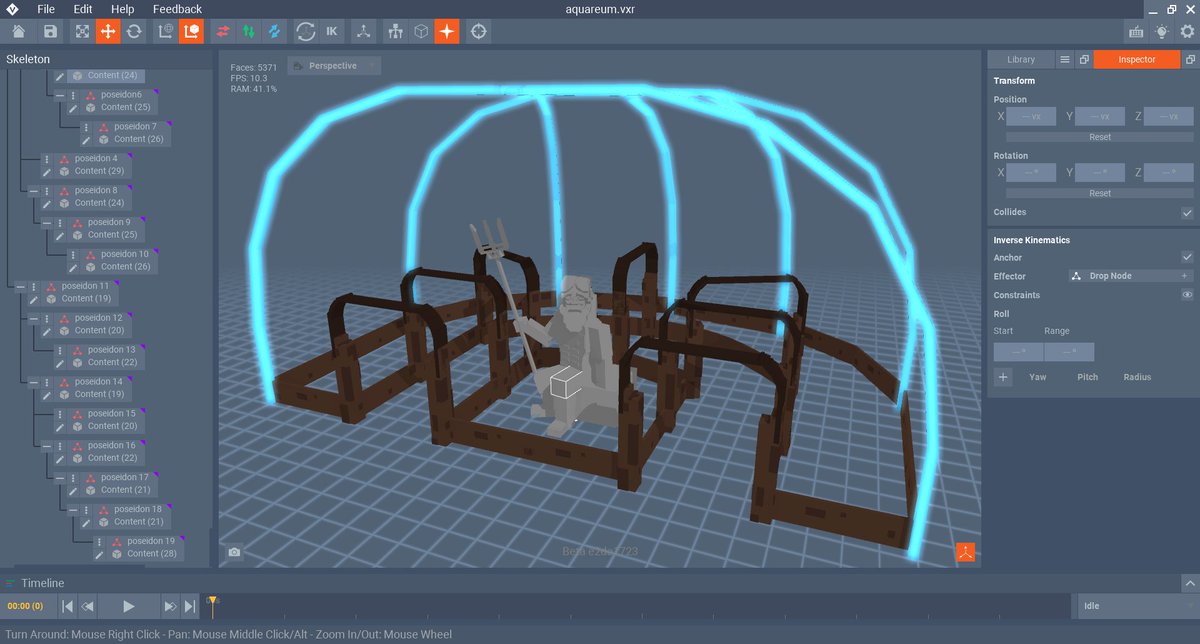Image resolution: width=1200 pixels, height=644 pixels.
Task: Switch to the local axis cube icon
Action: click(191, 32)
